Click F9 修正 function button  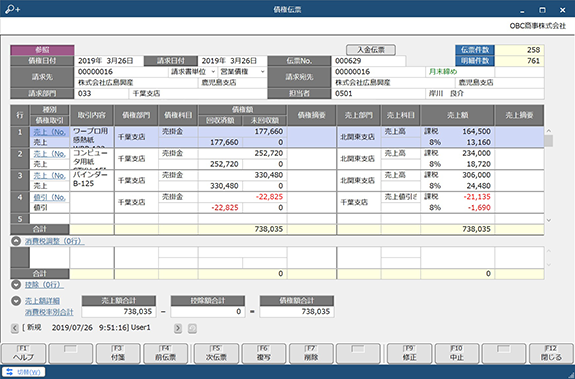(410, 354)
